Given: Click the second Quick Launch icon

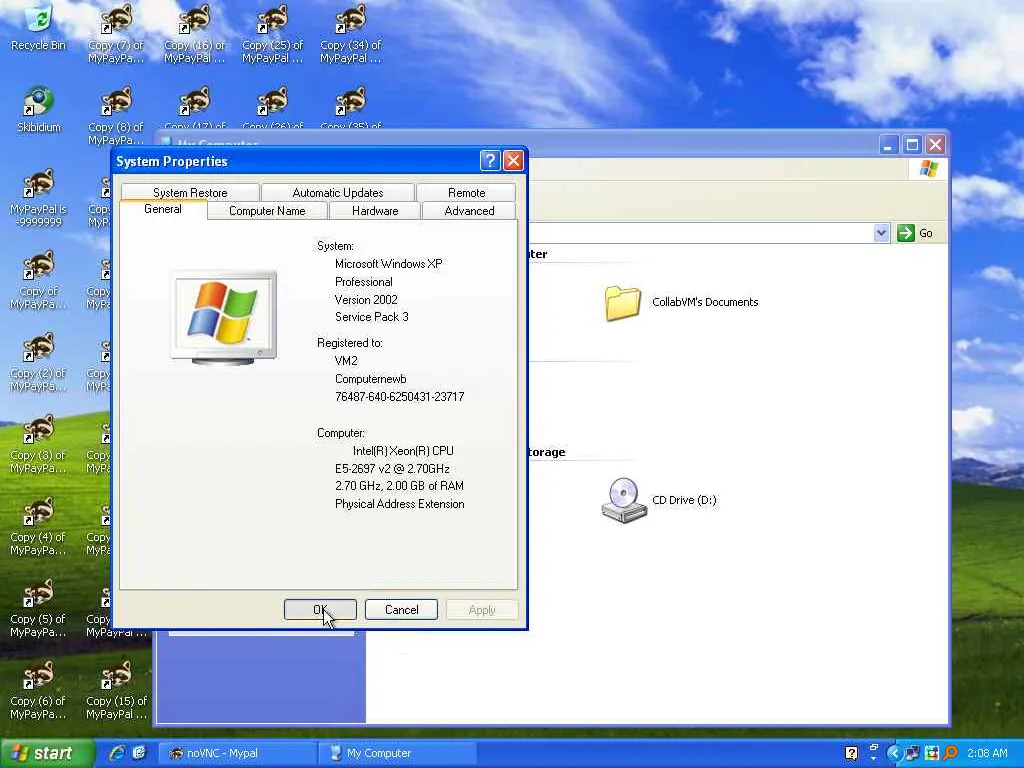Looking at the screenshot, I should [x=139, y=753].
